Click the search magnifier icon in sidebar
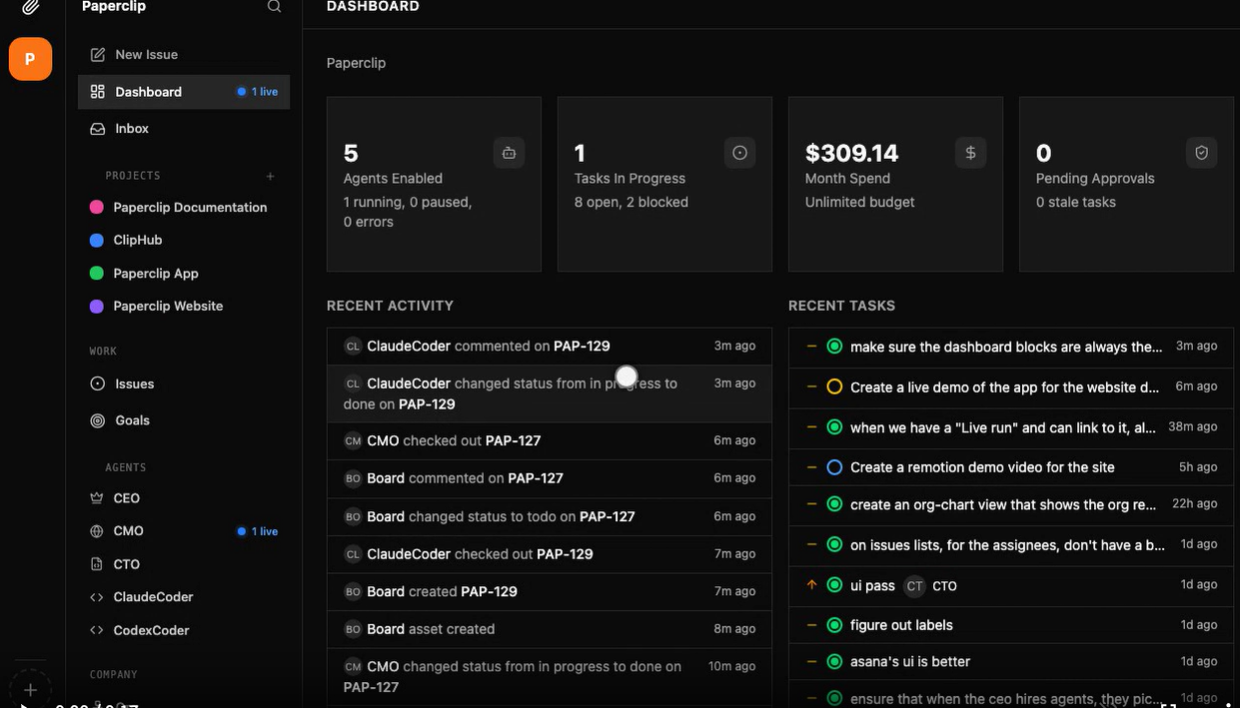The height and width of the screenshot is (708, 1240). coord(274,7)
